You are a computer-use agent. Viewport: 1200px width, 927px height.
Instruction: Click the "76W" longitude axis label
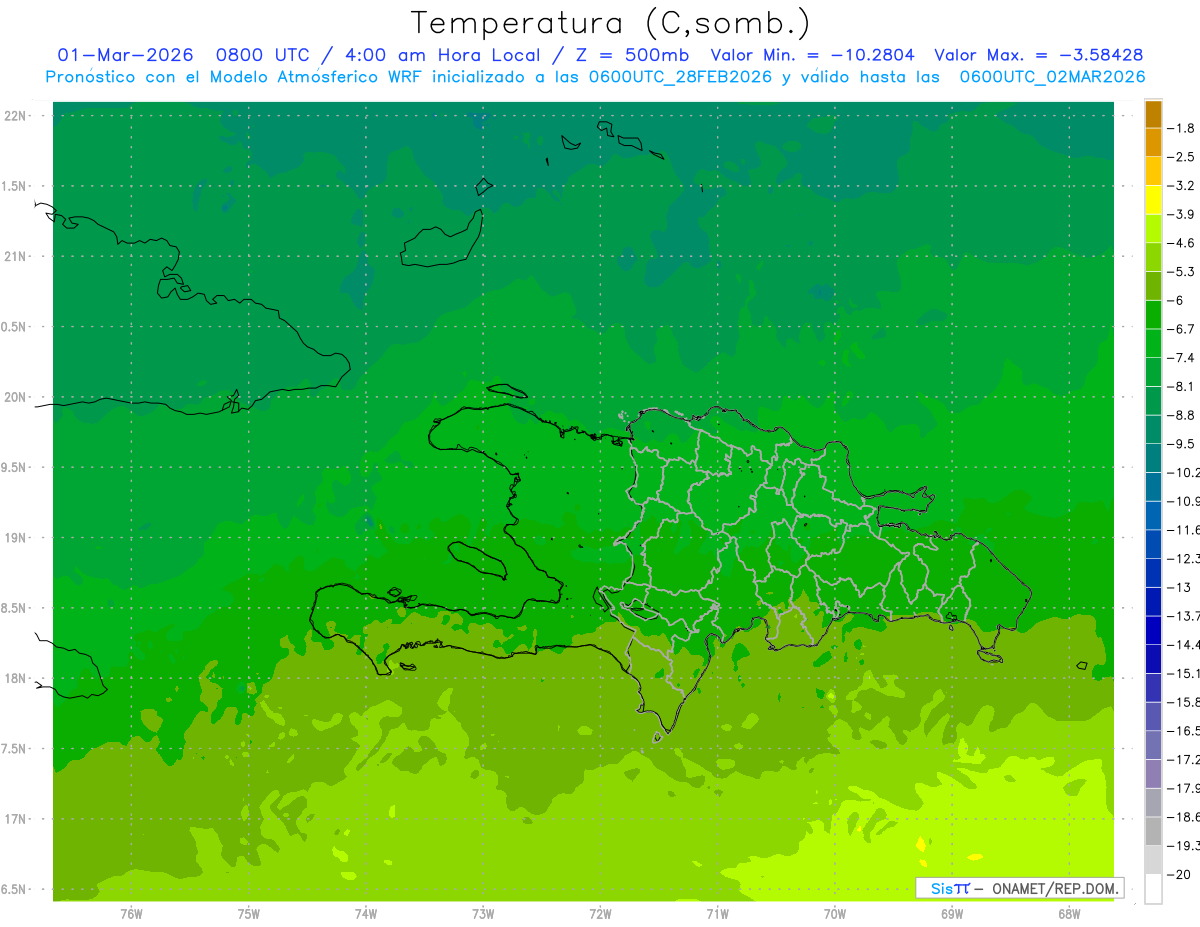(x=131, y=914)
